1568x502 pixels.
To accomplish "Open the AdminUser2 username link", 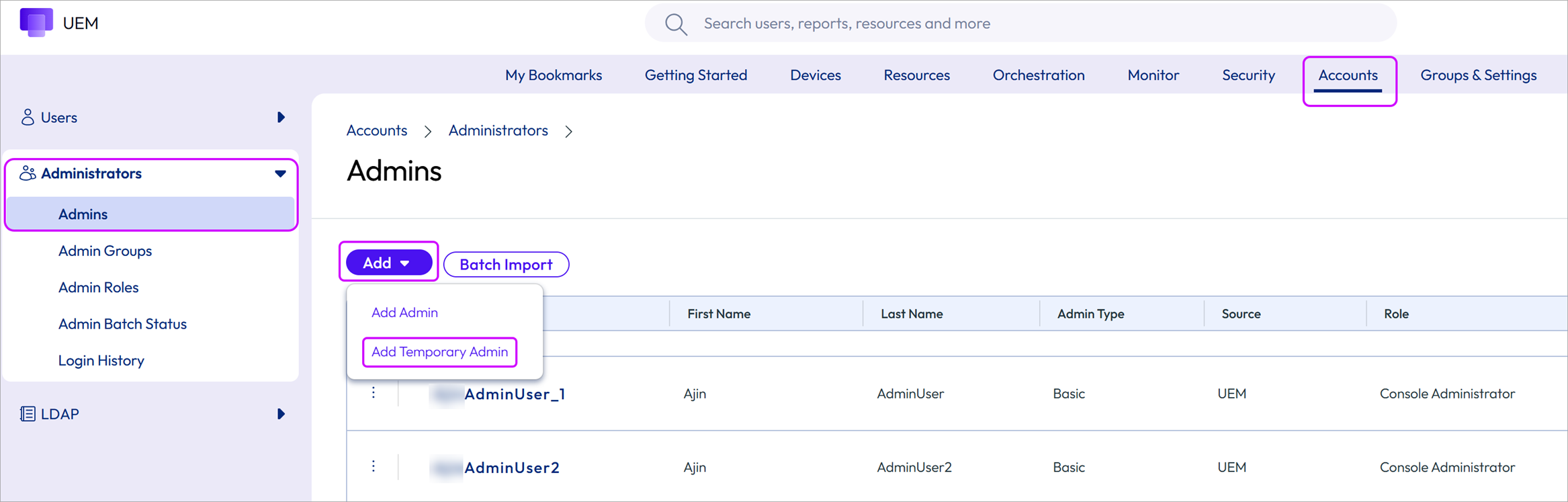I will (x=512, y=467).
